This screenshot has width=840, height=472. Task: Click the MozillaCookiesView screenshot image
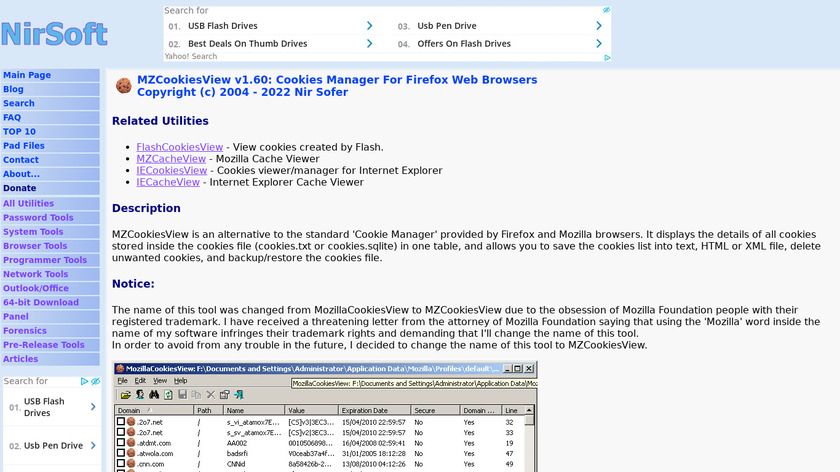(x=325, y=417)
